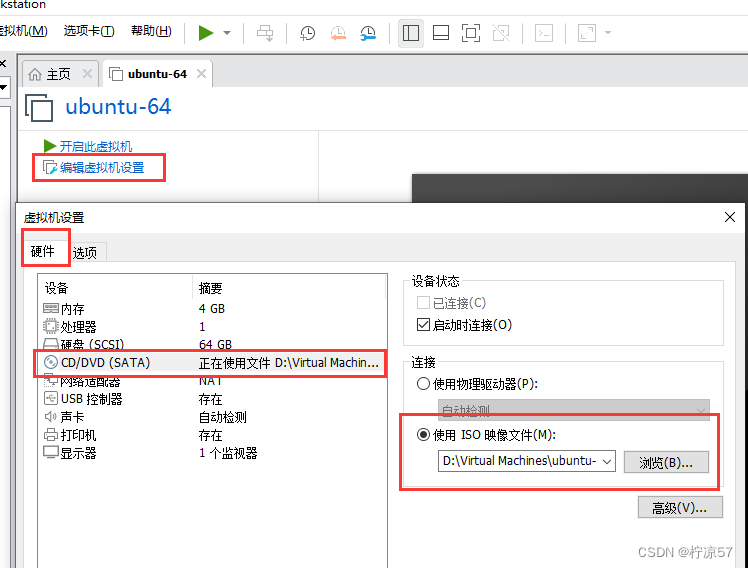Select the 显示器 device row

pos(212,453)
